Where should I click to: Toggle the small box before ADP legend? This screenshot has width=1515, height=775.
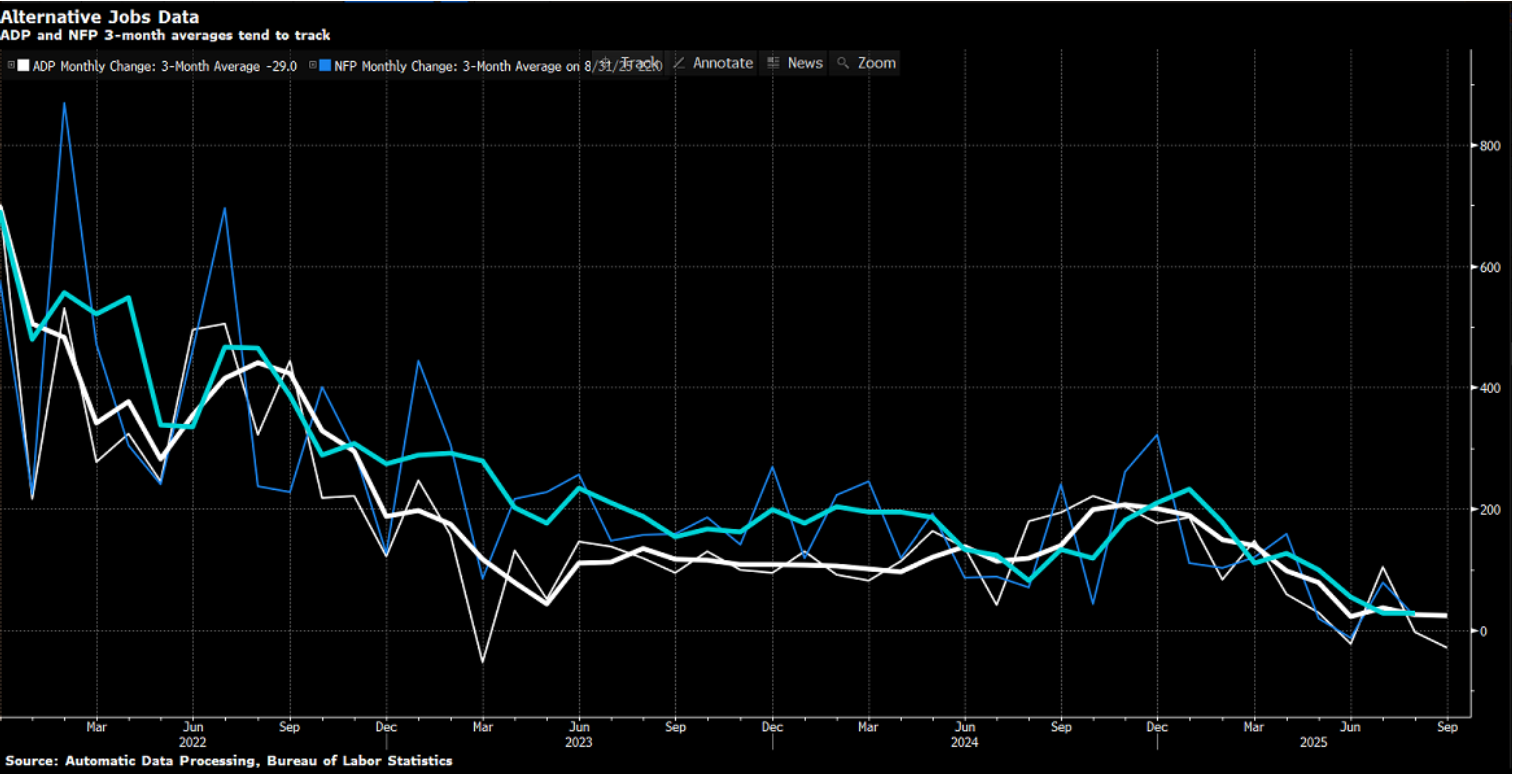[x=11, y=65]
